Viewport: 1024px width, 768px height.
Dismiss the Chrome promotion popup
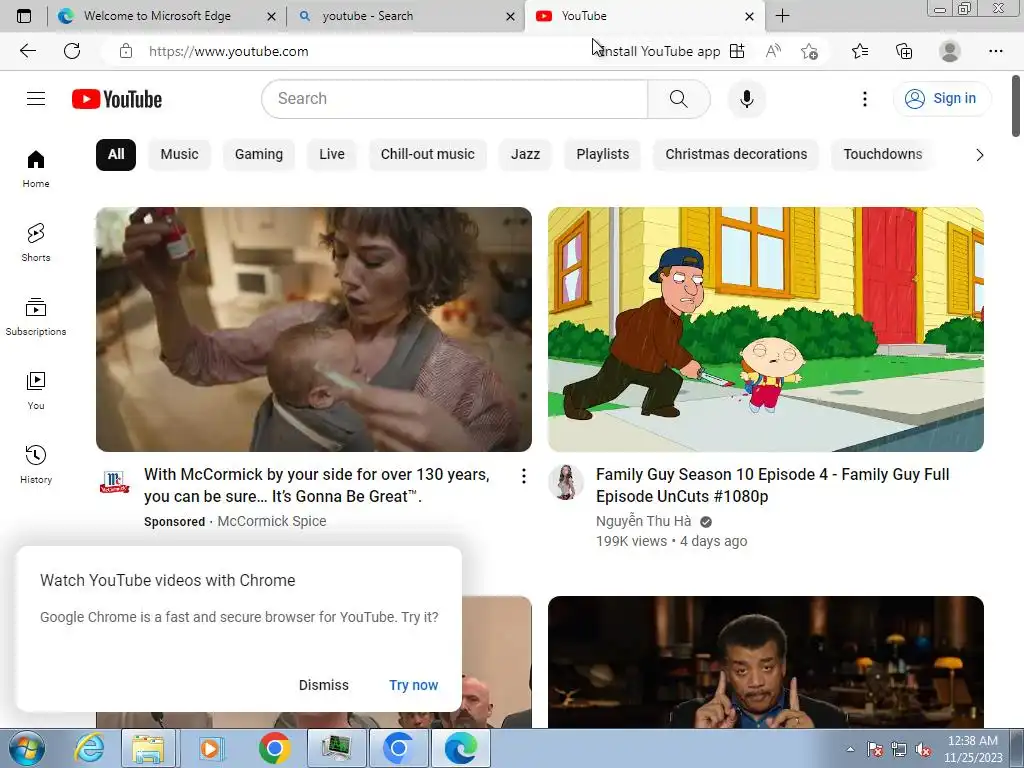[324, 685]
